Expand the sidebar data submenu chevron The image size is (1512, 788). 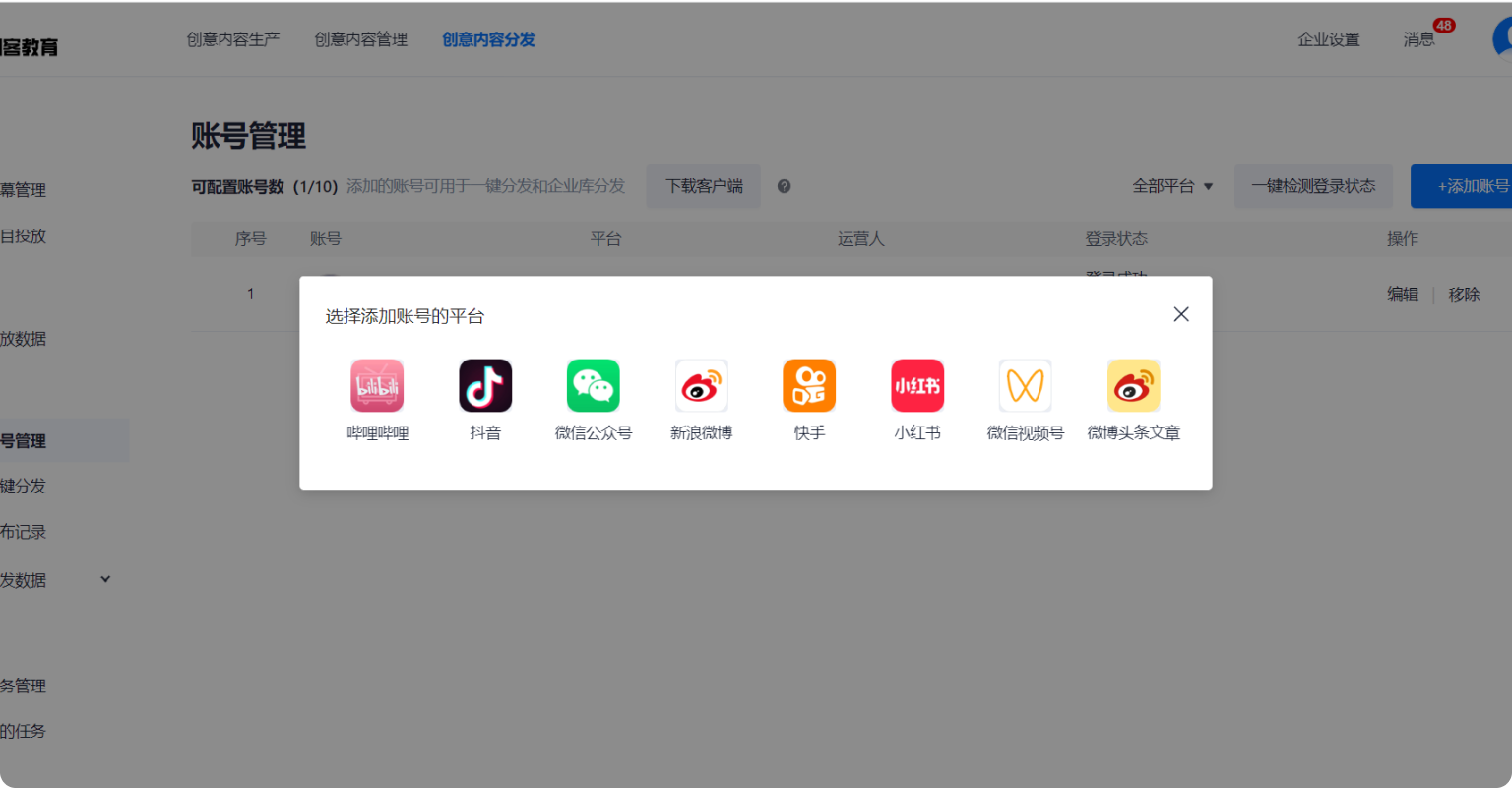(x=105, y=579)
